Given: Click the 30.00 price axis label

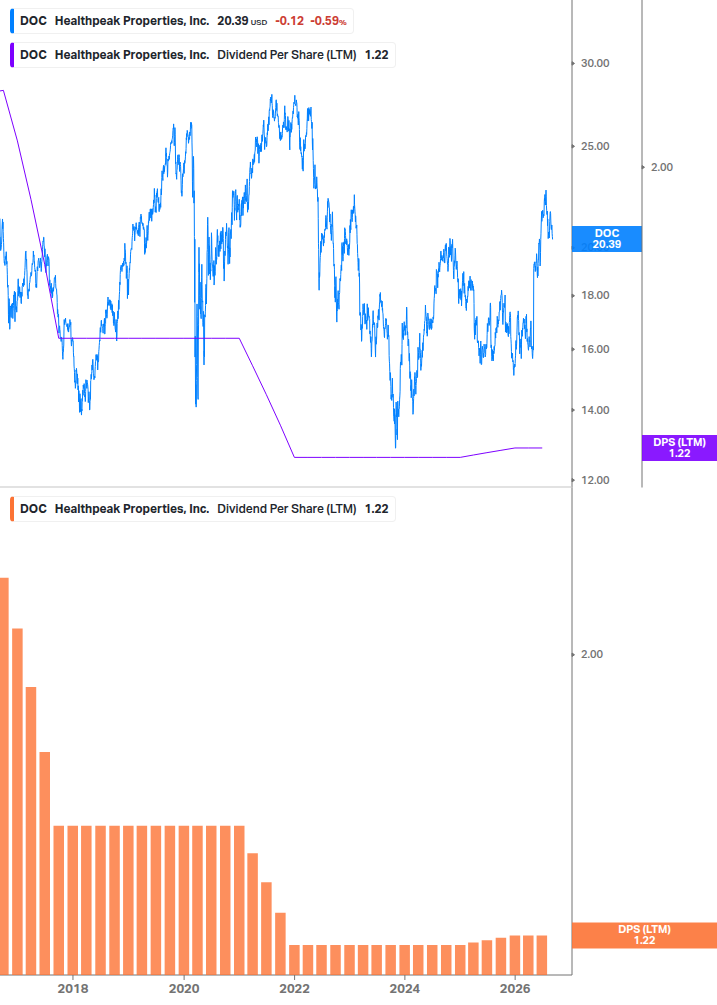Looking at the screenshot, I should pos(595,63).
